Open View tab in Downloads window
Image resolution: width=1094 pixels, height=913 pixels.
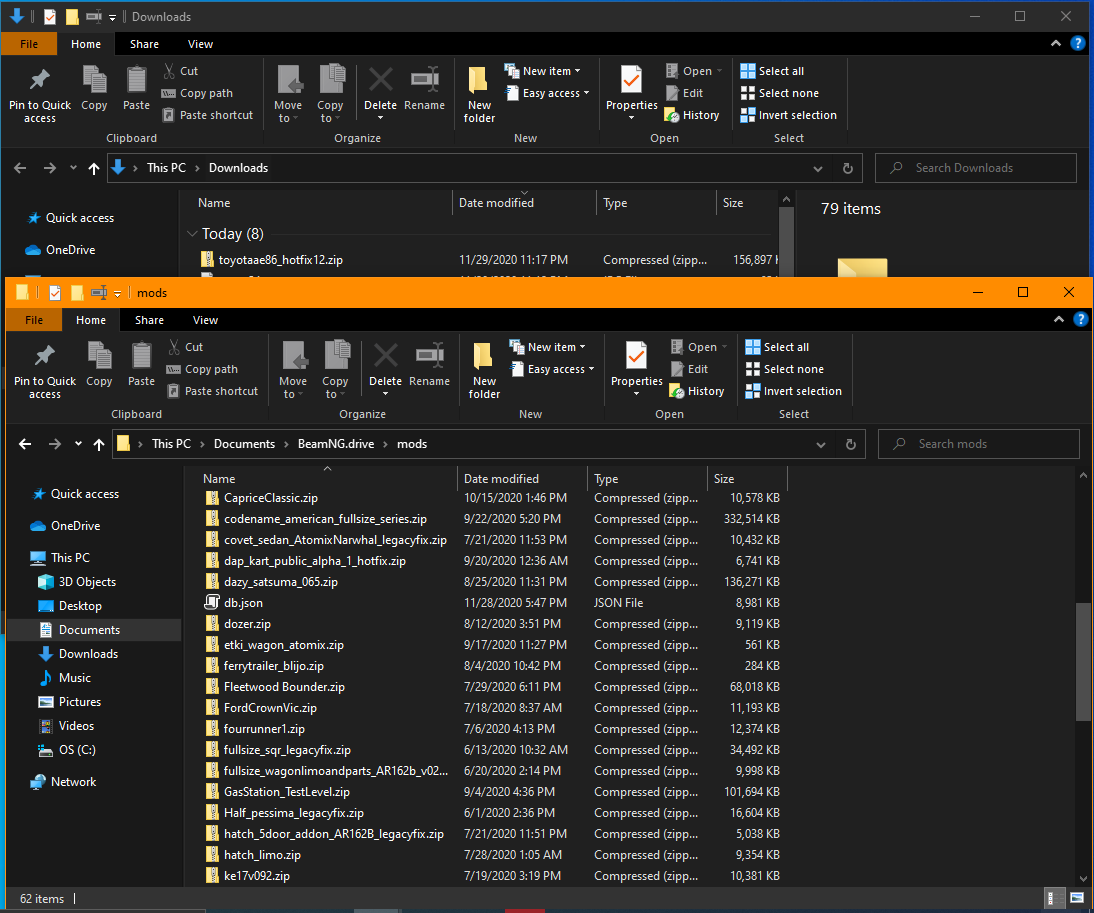point(200,44)
